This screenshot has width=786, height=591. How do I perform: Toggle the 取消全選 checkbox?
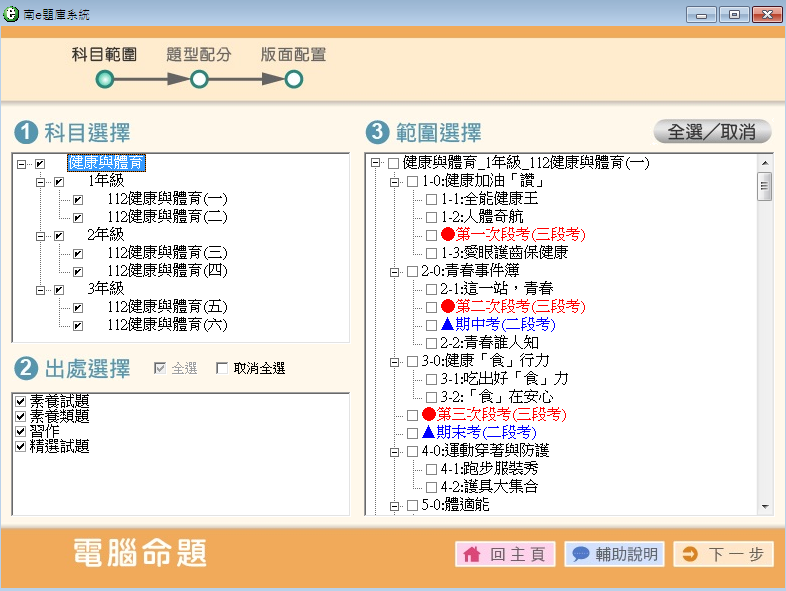point(222,369)
